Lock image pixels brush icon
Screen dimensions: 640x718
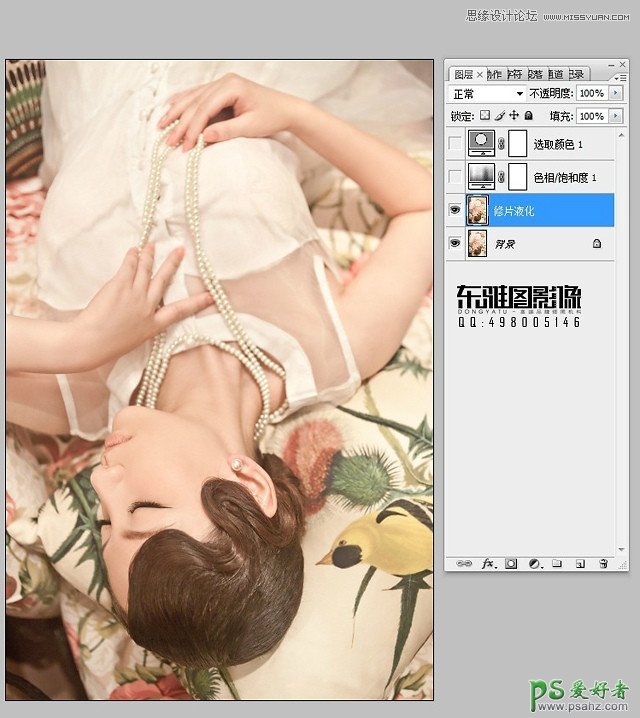pos(499,116)
